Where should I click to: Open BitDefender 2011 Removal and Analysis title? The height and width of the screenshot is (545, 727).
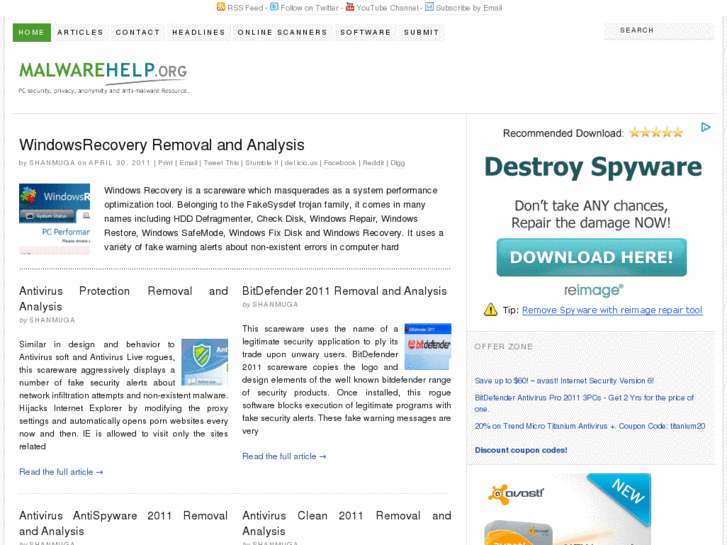tap(344, 291)
